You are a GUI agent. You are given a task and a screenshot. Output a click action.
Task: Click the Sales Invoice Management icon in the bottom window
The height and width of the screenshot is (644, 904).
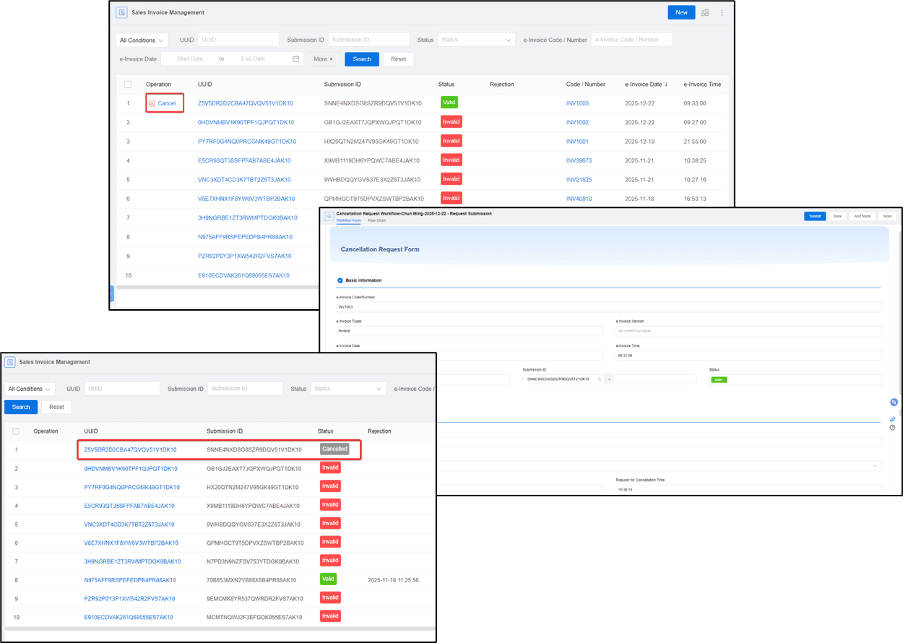(x=10, y=362)
